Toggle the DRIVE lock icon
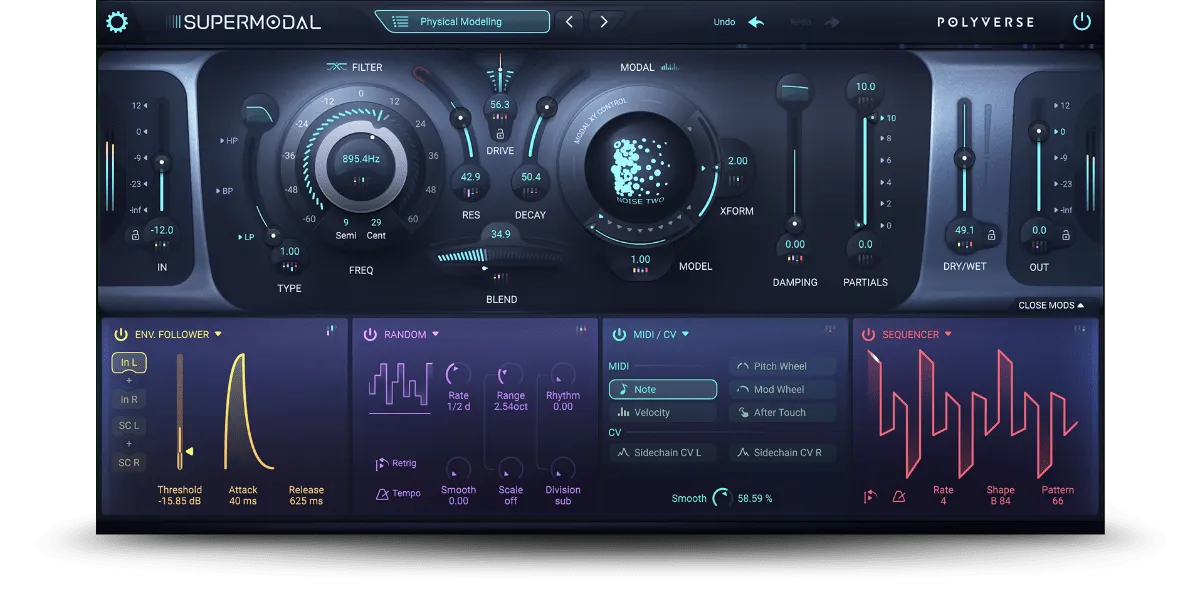The height and width of the screenshot is (600, 1200). coord(500,134)
